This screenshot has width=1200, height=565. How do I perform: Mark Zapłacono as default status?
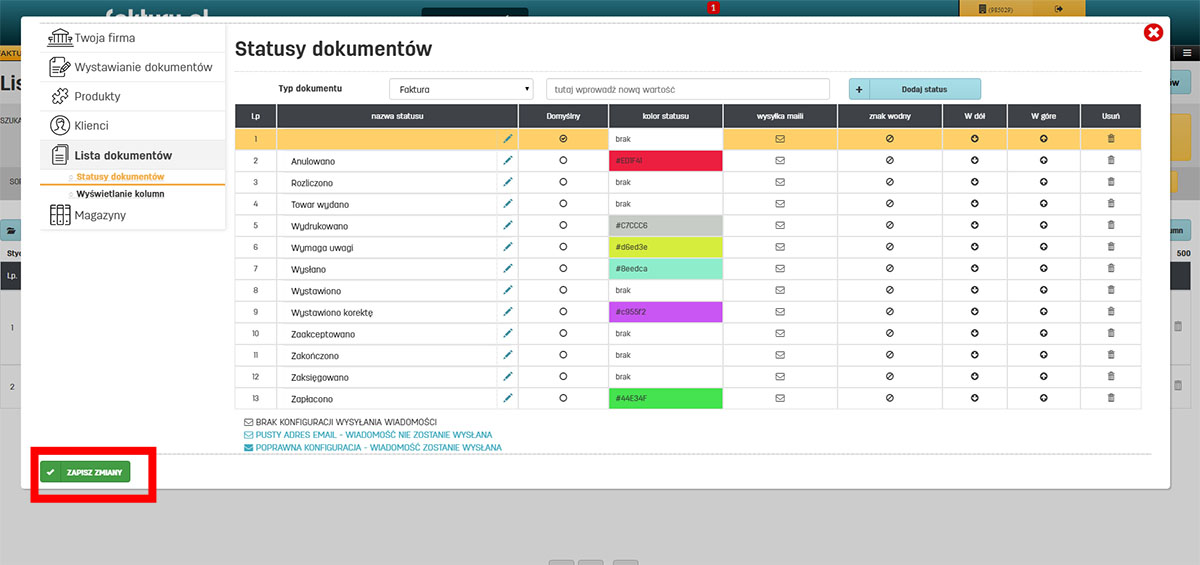point(563,399)
